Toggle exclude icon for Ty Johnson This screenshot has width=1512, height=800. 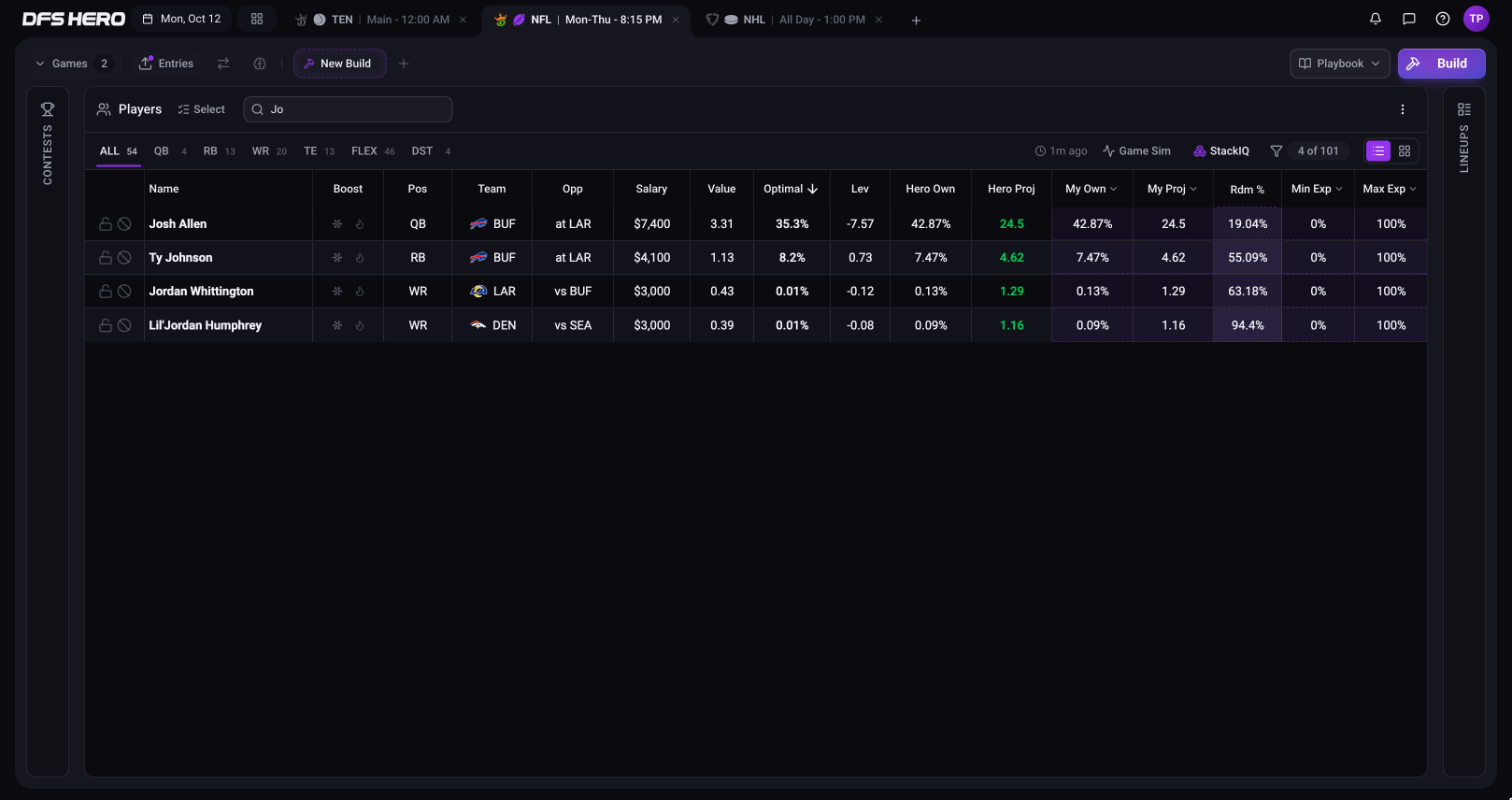pos(124,258)
